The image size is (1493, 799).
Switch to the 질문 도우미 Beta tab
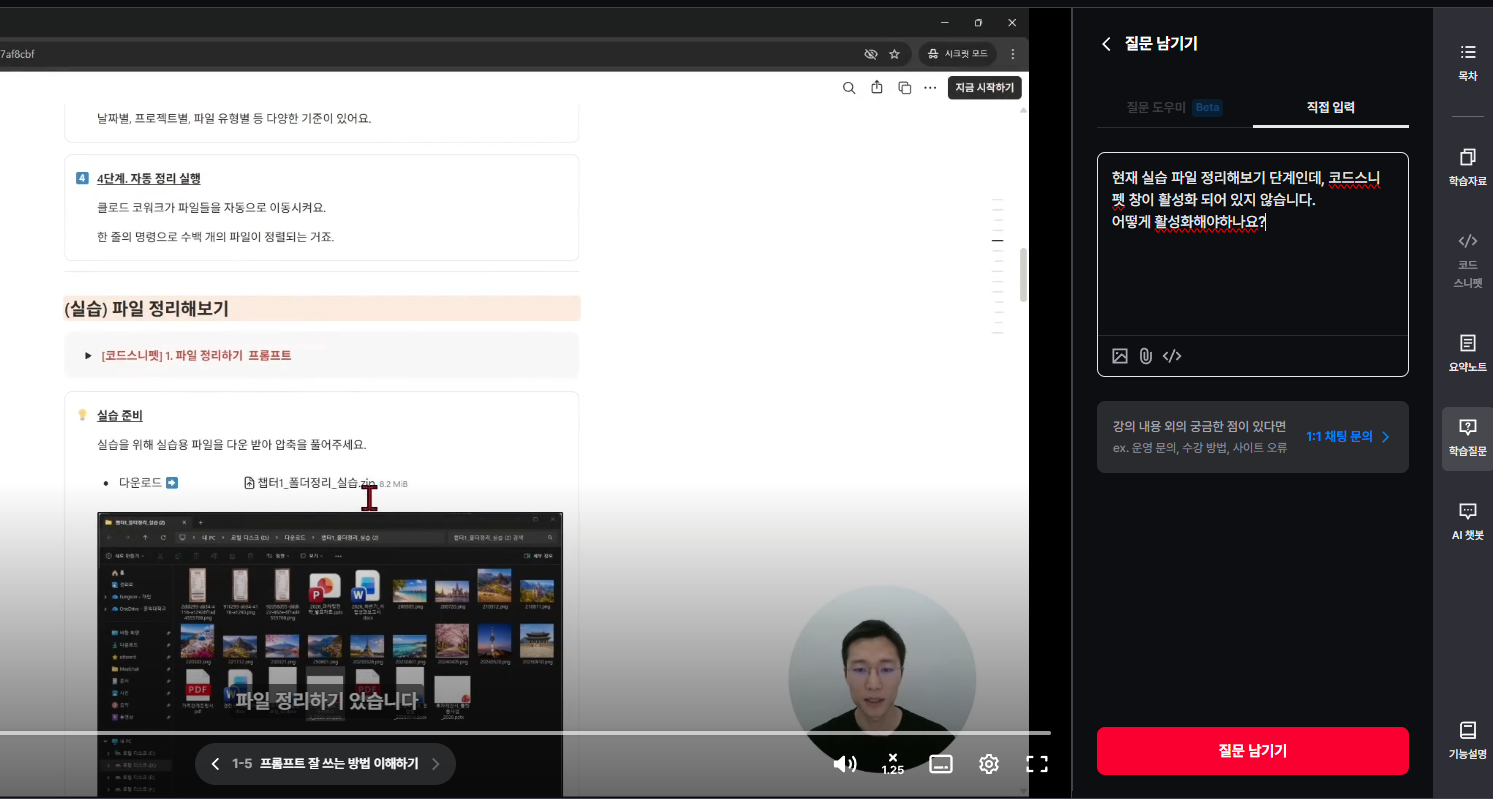point(1174,107)
